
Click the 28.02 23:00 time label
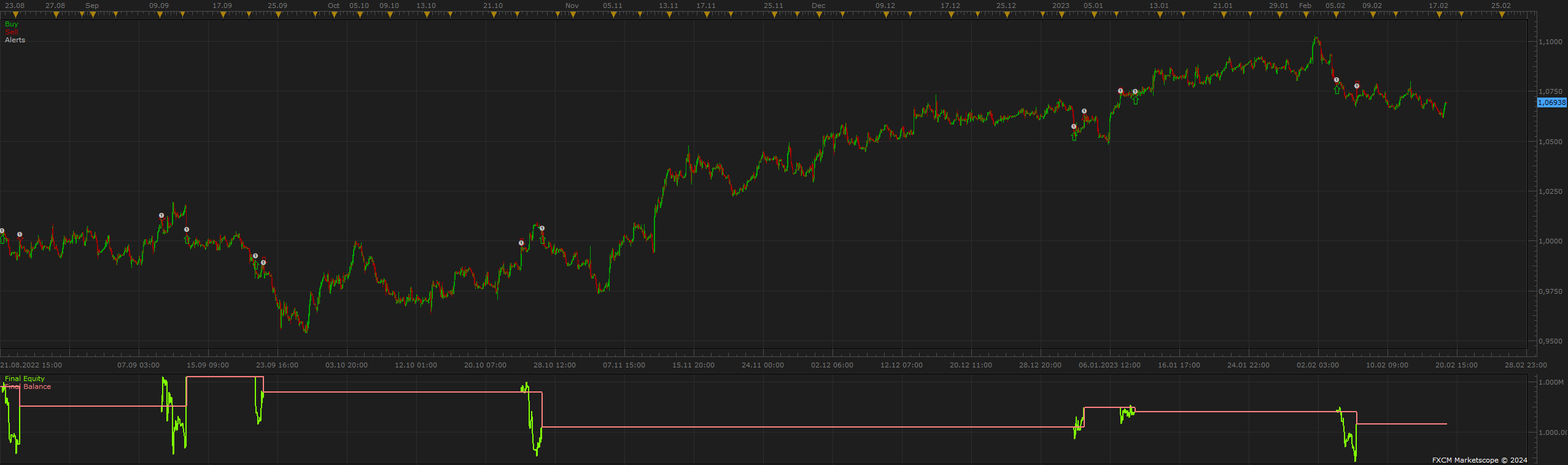click(1526, 365)
